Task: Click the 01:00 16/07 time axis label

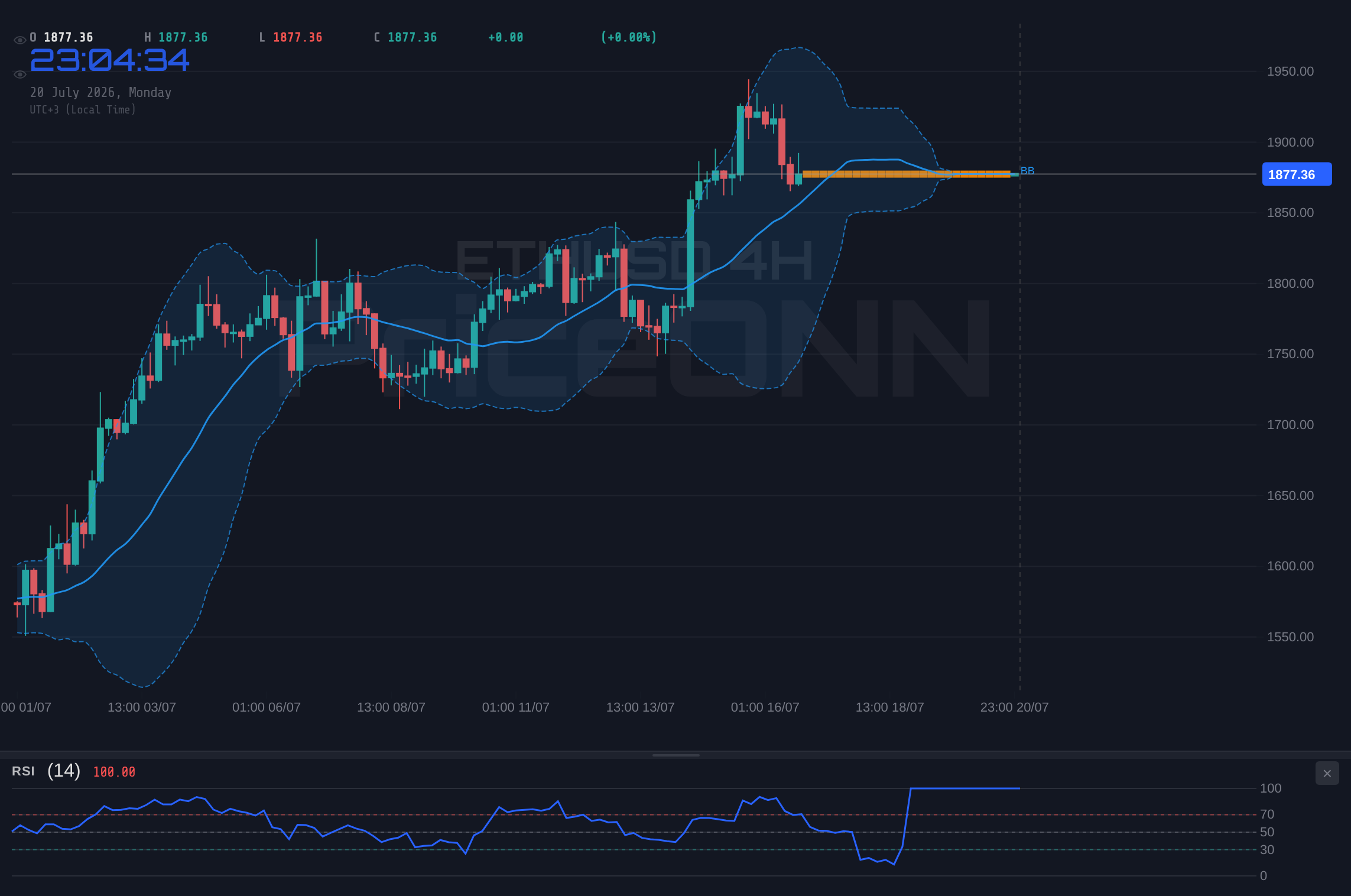Action: [x=765, y=707]
